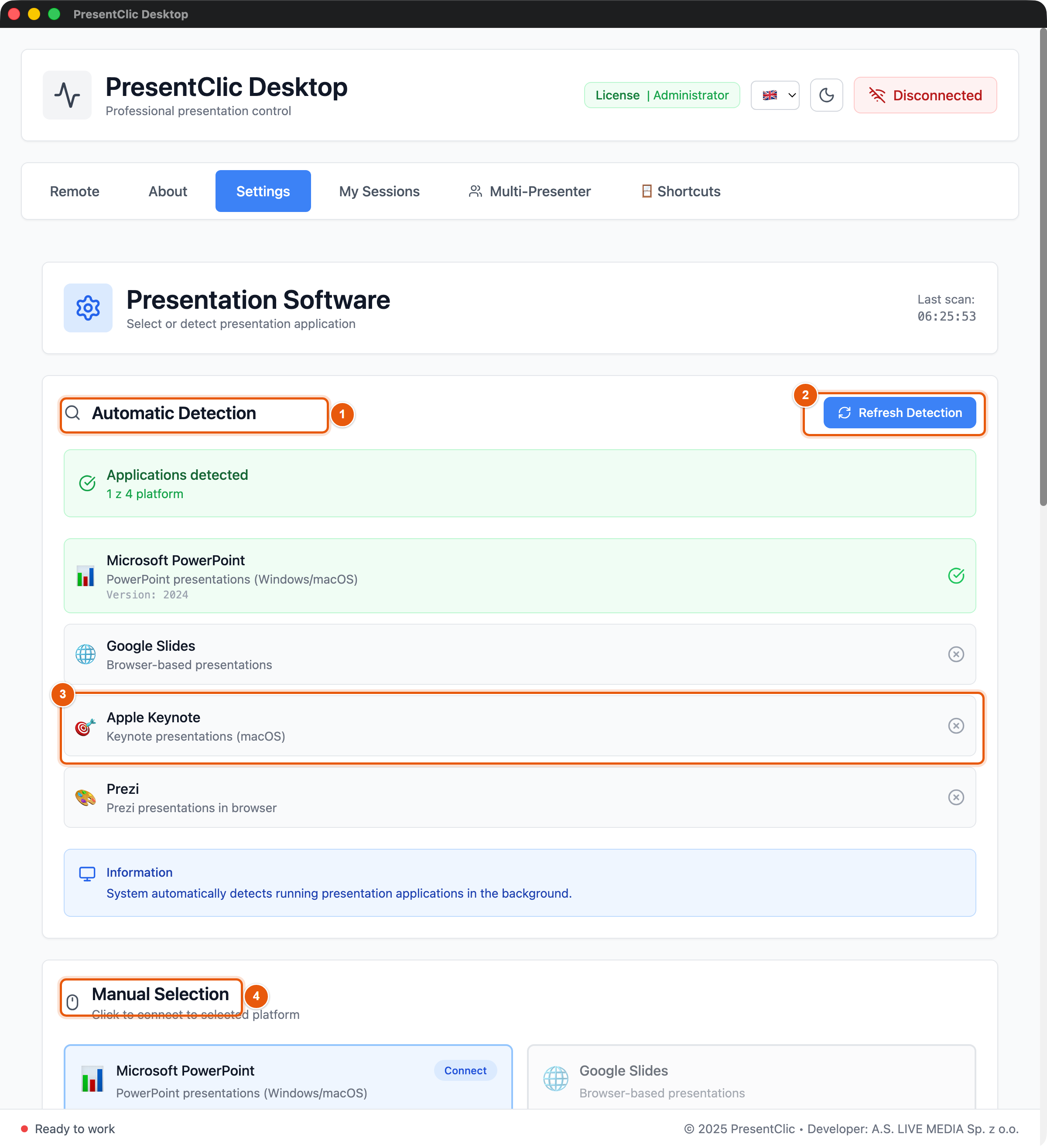Click the vertical scrollbar on the right
The width and height of the screenshot is (1047, 1148).
click(x=1043, y=268)
